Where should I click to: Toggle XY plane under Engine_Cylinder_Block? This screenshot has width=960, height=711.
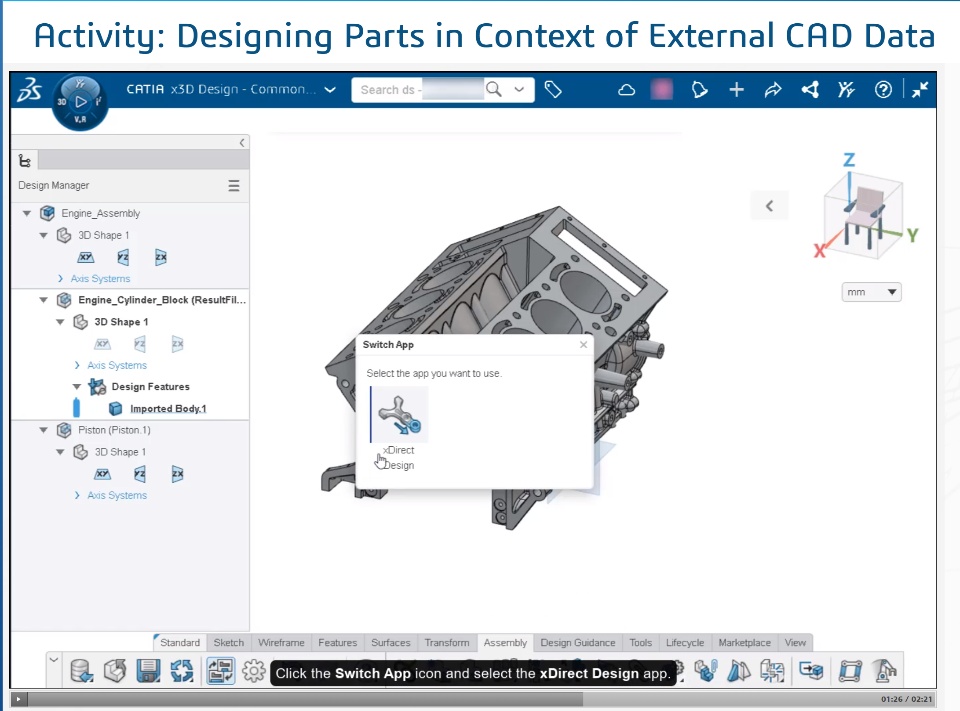pyautogui.click(x=102, y=344)
